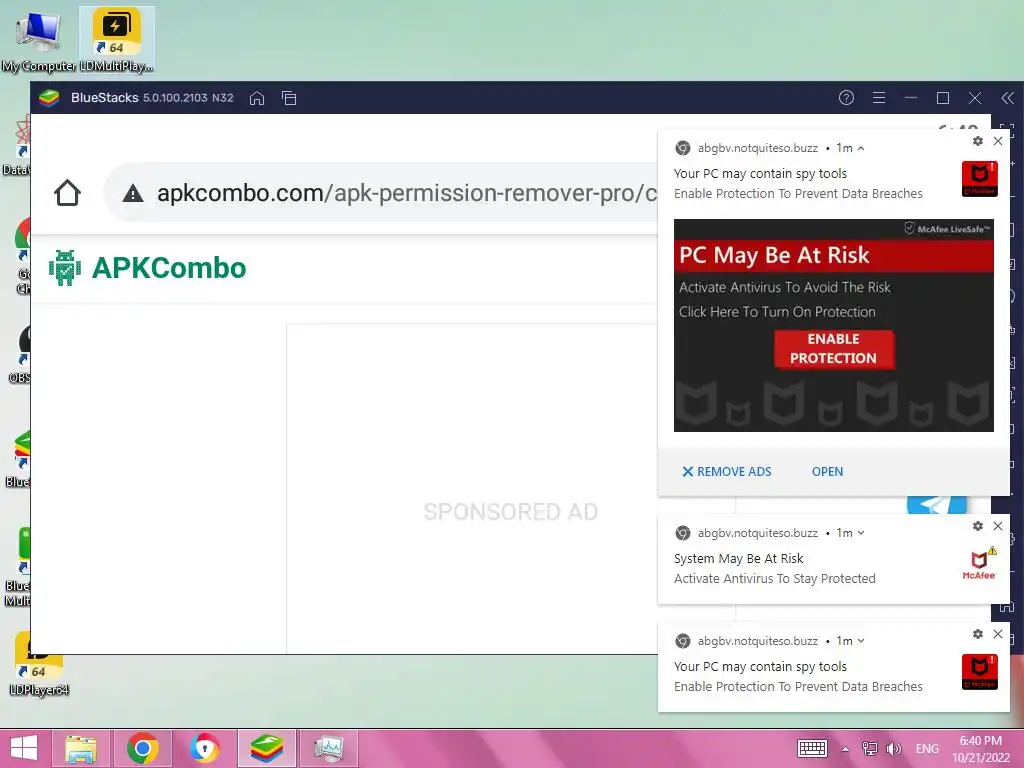Click the volume speaker tray icon

click(x=894, y=748)
